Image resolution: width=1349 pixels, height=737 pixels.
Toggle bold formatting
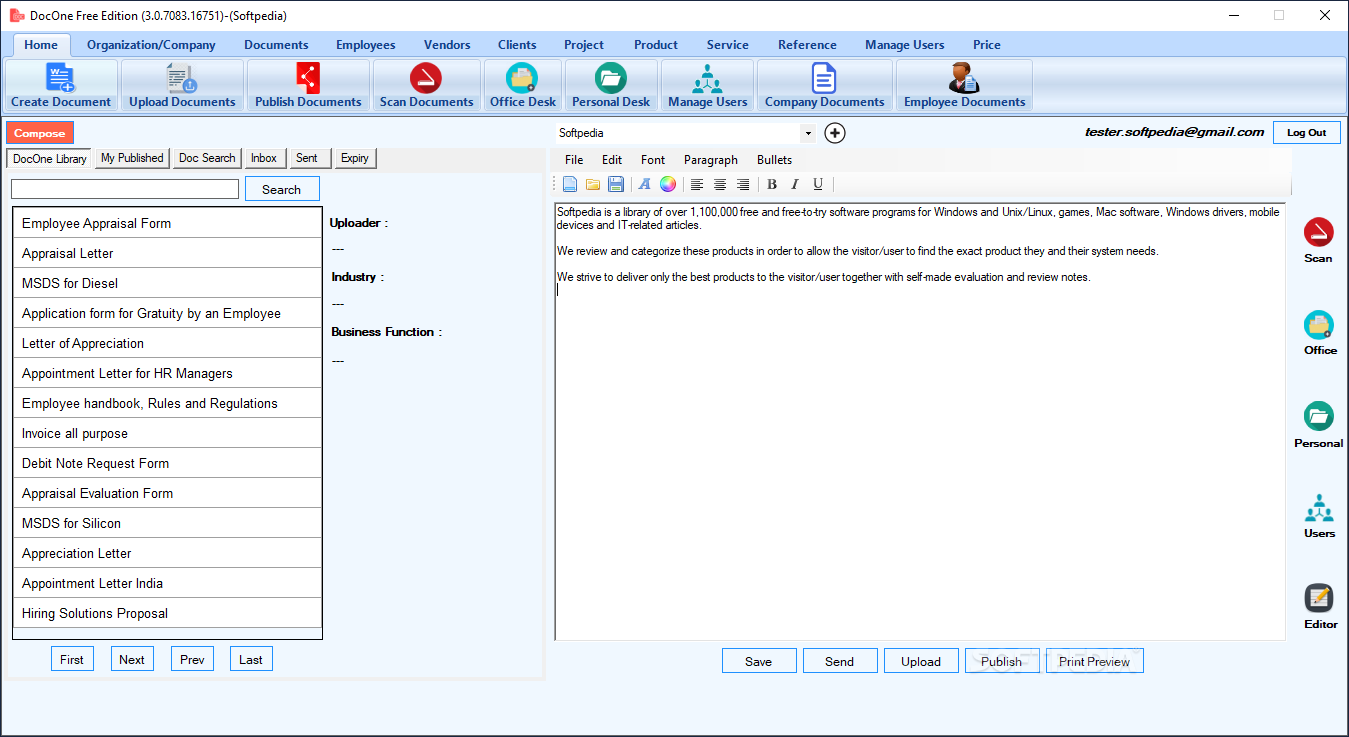click(772, 184)
